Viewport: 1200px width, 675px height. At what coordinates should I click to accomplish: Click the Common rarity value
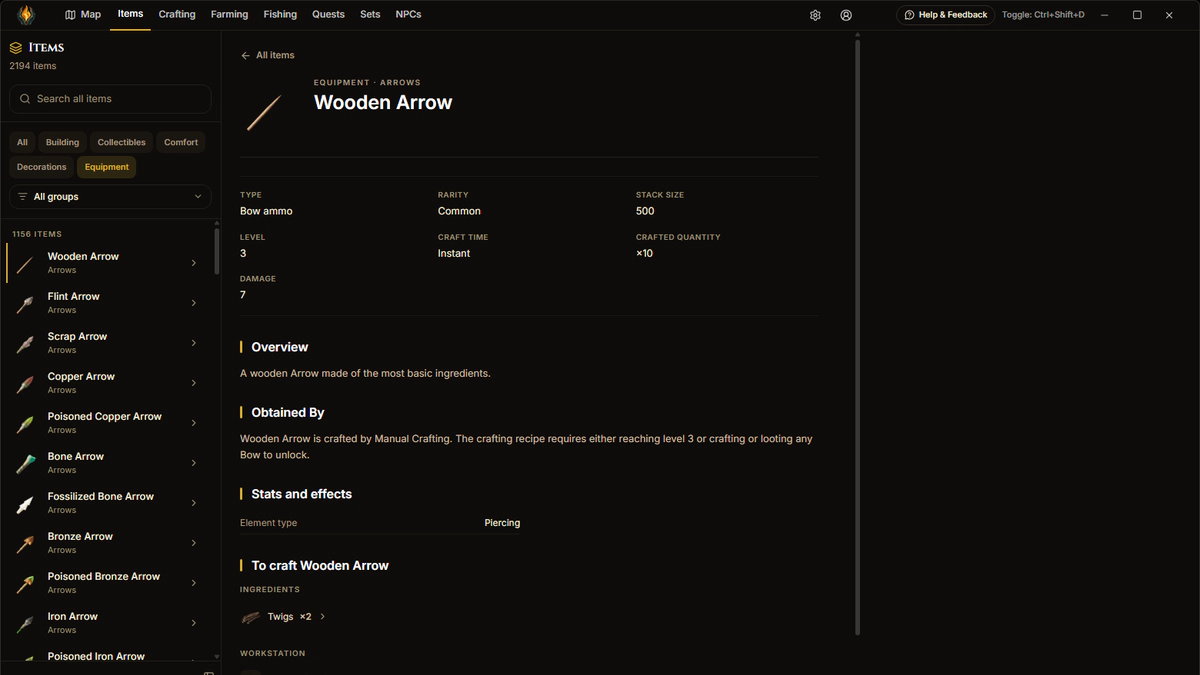(x=459, y=211)
